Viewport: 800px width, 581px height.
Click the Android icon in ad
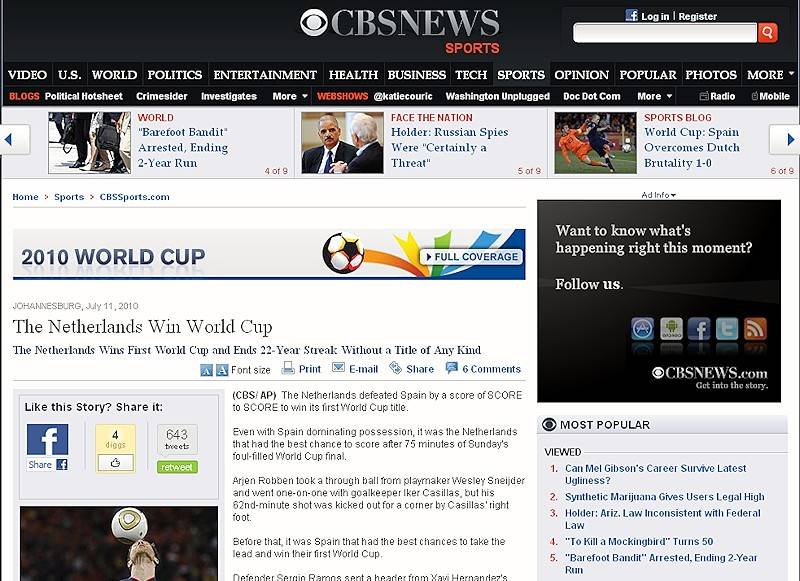click(670, 329)
